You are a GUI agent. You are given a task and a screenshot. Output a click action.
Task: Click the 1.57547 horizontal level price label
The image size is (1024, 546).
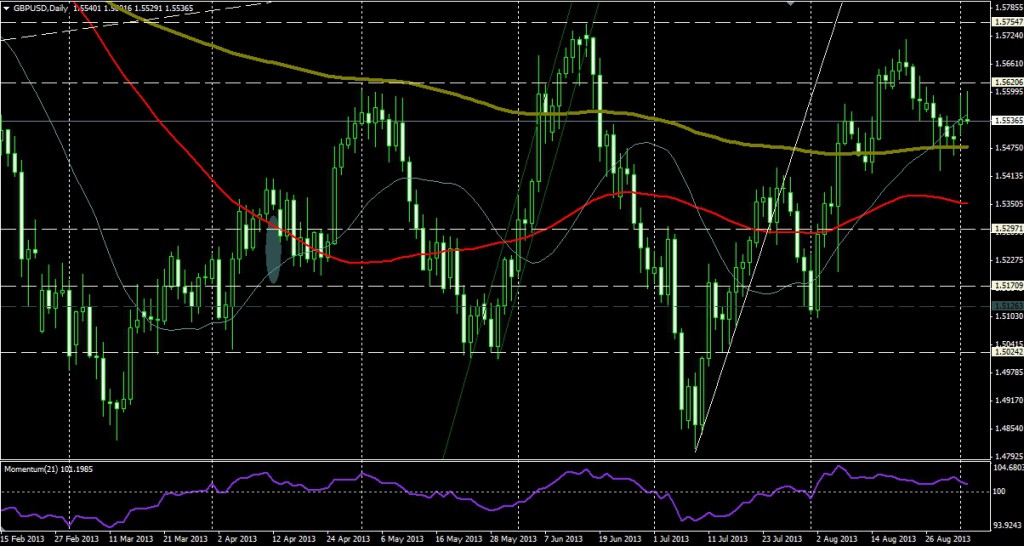1006,21
